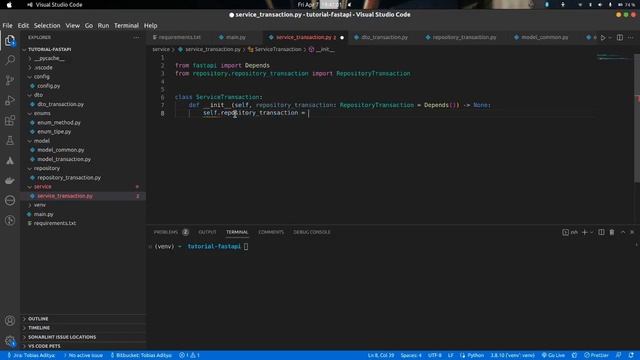Viewport: 640px width, 360px height.
Task: Kill terminal with trash icon
Action: pos(612,232)
